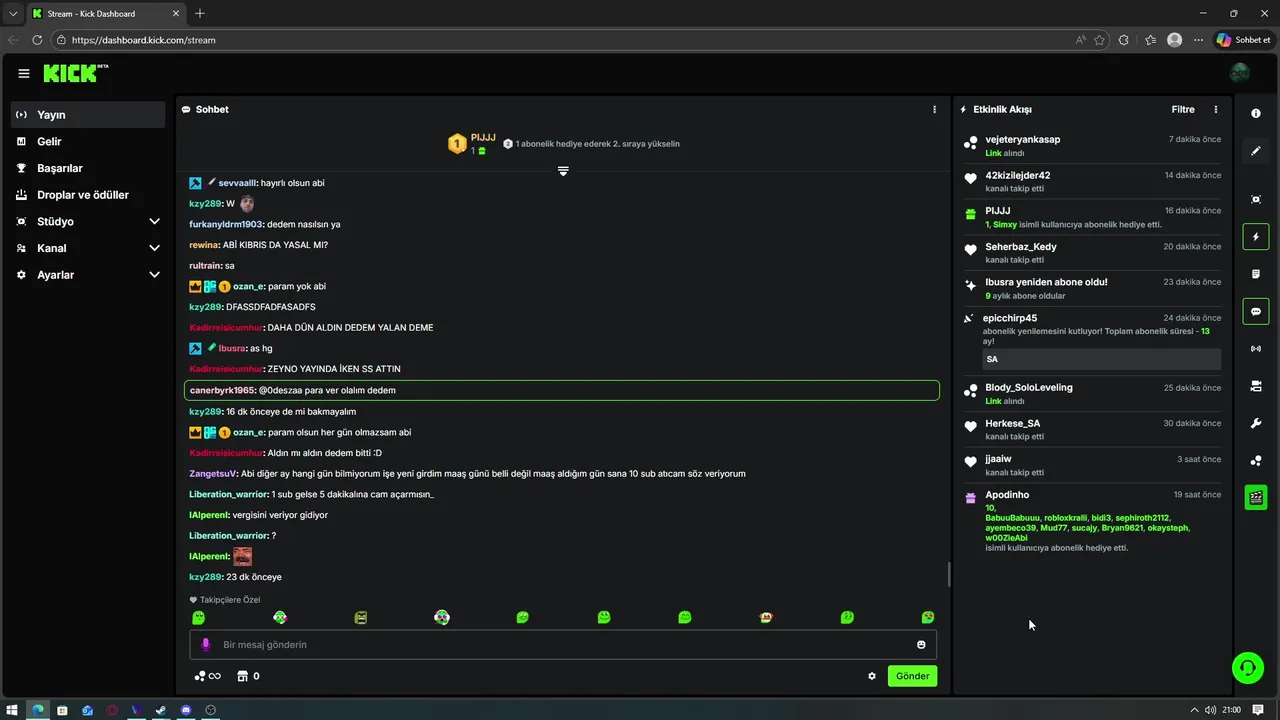
Task: Open Steam from the taskbar
Action: point(161,710)
